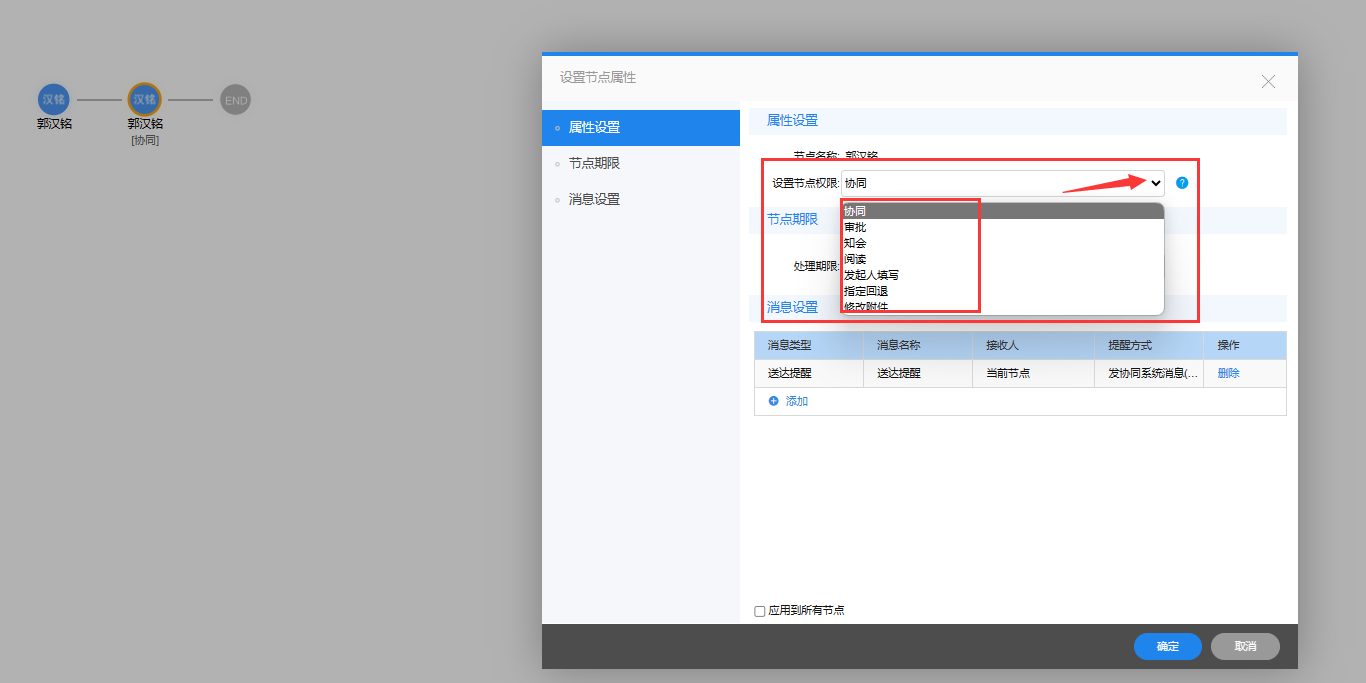Click the END workflow node
Screen dimensions: 1366x683
point(235,100)
